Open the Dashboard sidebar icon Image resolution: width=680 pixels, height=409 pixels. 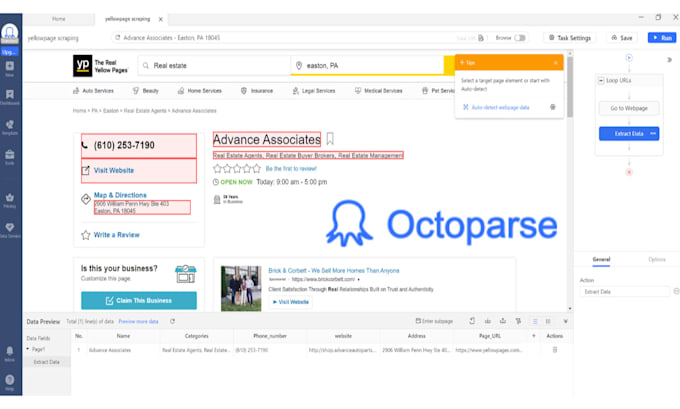[10, 97]
